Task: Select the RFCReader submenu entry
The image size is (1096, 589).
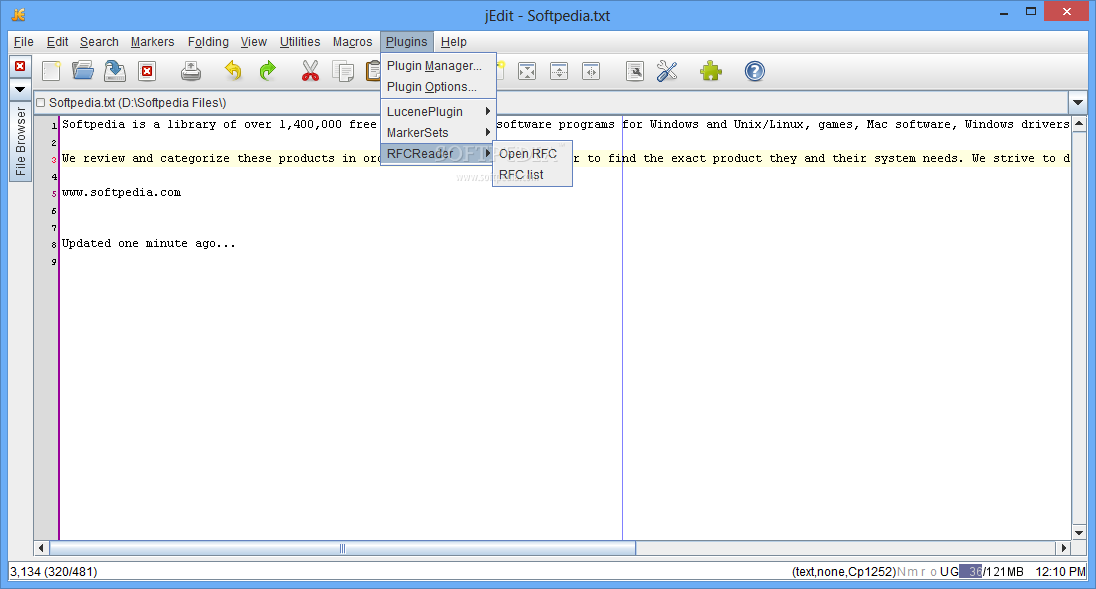Action: point(438,154)
